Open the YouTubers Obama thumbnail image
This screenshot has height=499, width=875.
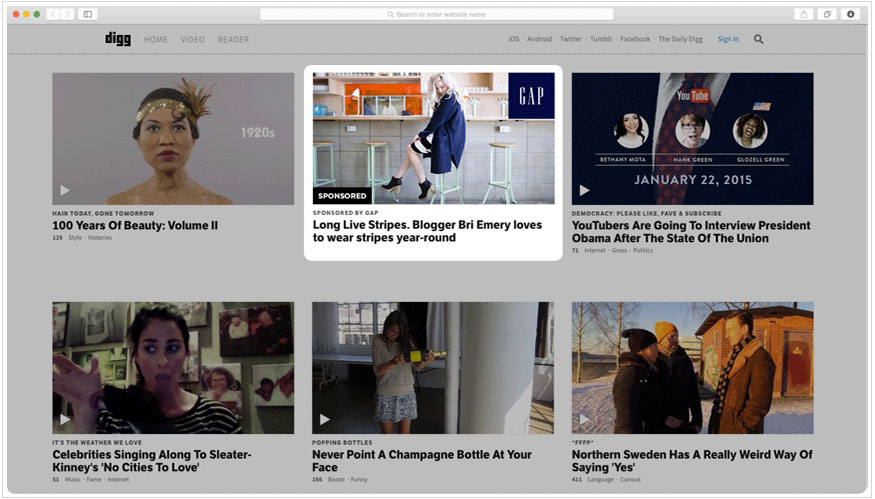(693, 138)
